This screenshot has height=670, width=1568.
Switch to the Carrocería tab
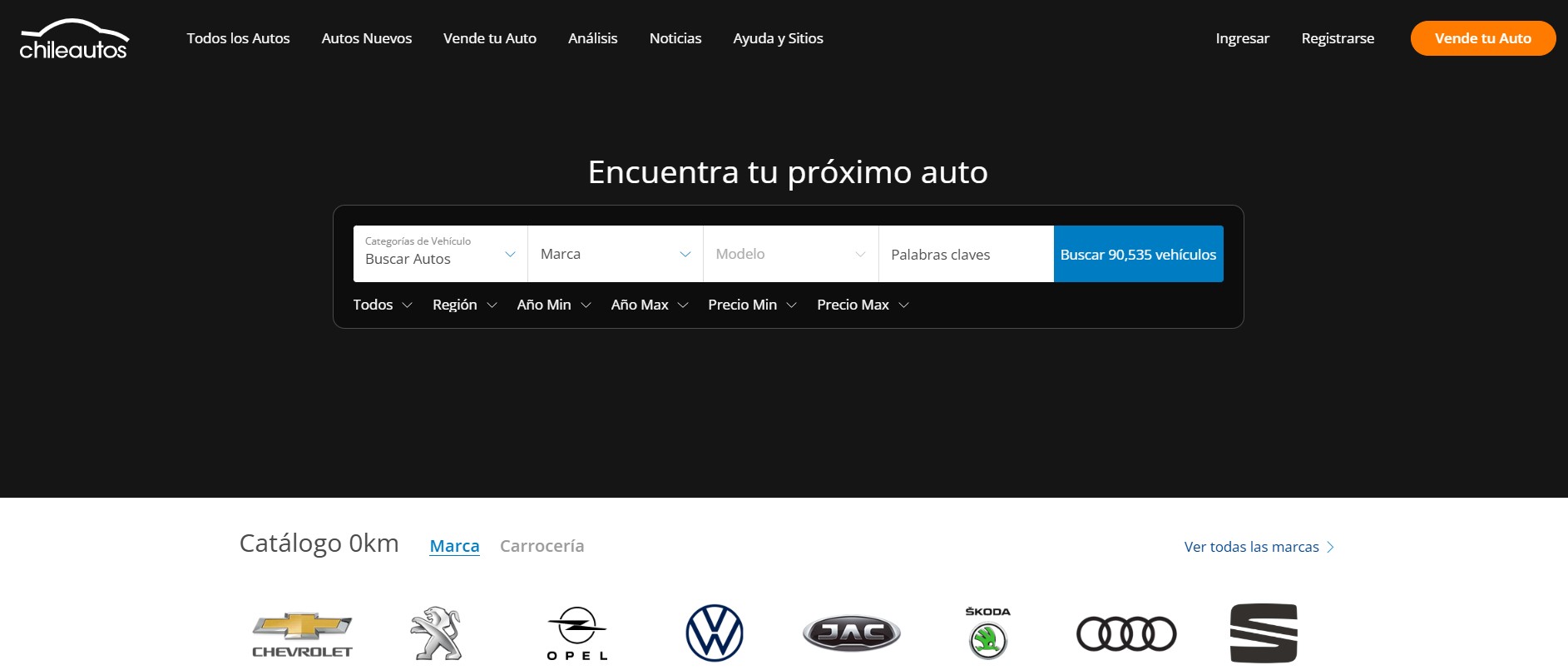point(542,546)
